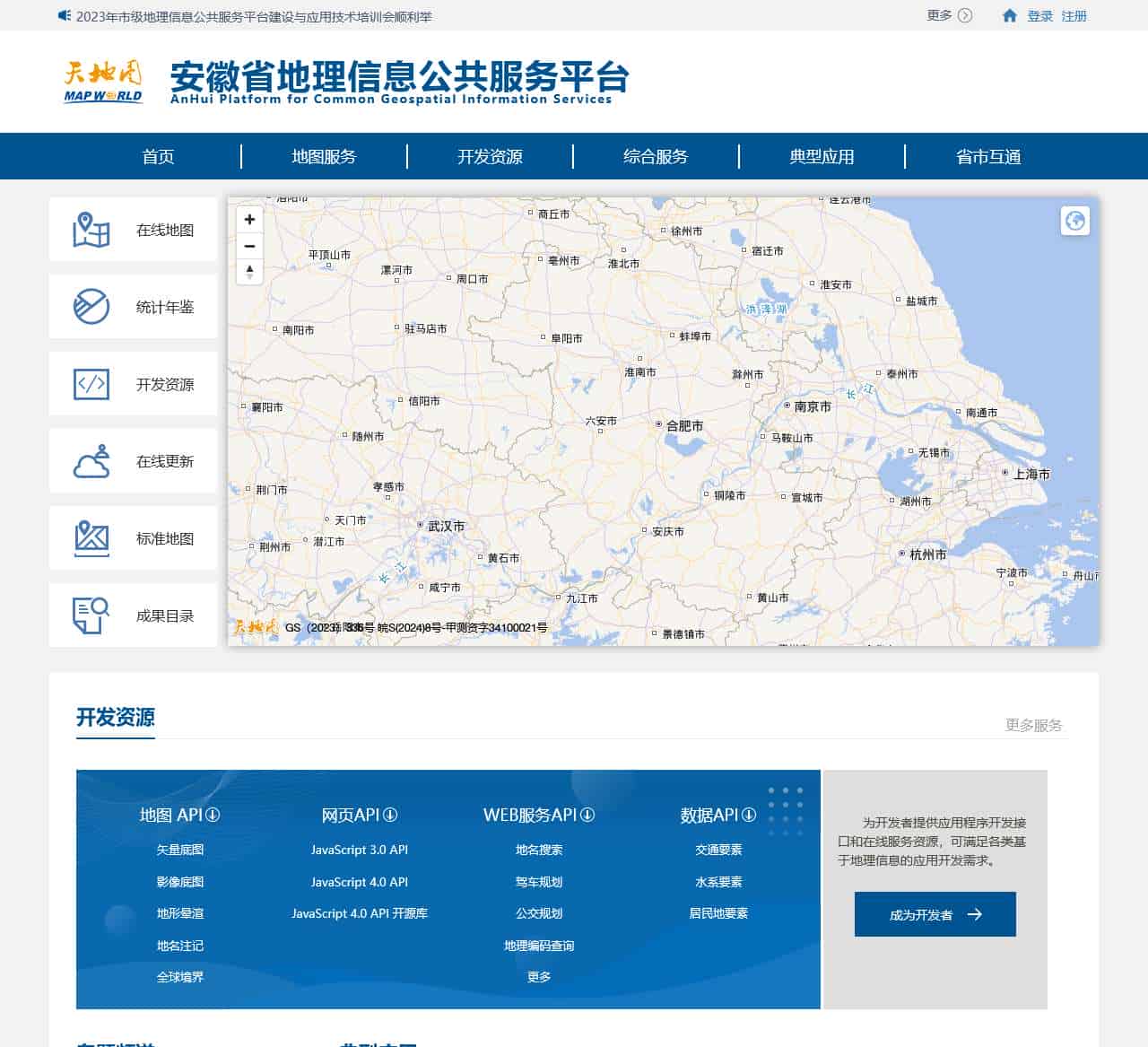1148x1047 pixels.
Task: Reset map bearing with compass arrow
Action: point(249,271)
